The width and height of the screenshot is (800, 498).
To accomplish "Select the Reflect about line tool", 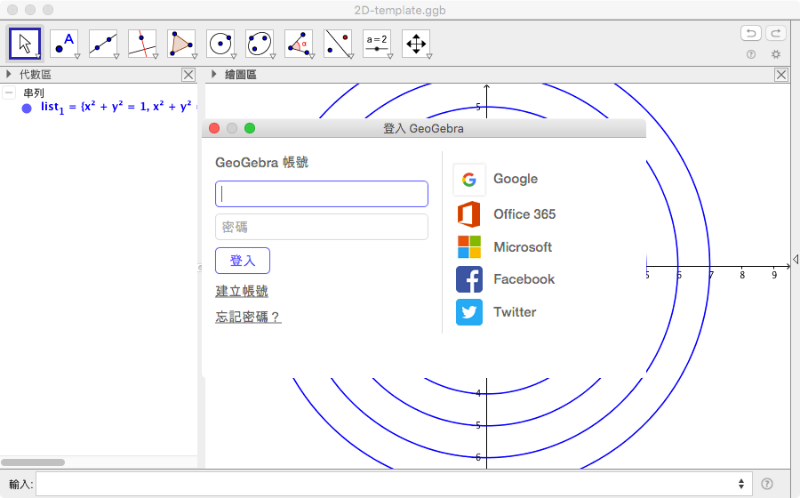I will [338, 43].
